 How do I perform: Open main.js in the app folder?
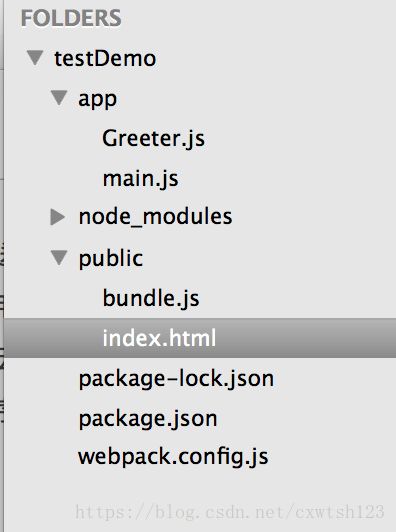click(x=140, y=179)
